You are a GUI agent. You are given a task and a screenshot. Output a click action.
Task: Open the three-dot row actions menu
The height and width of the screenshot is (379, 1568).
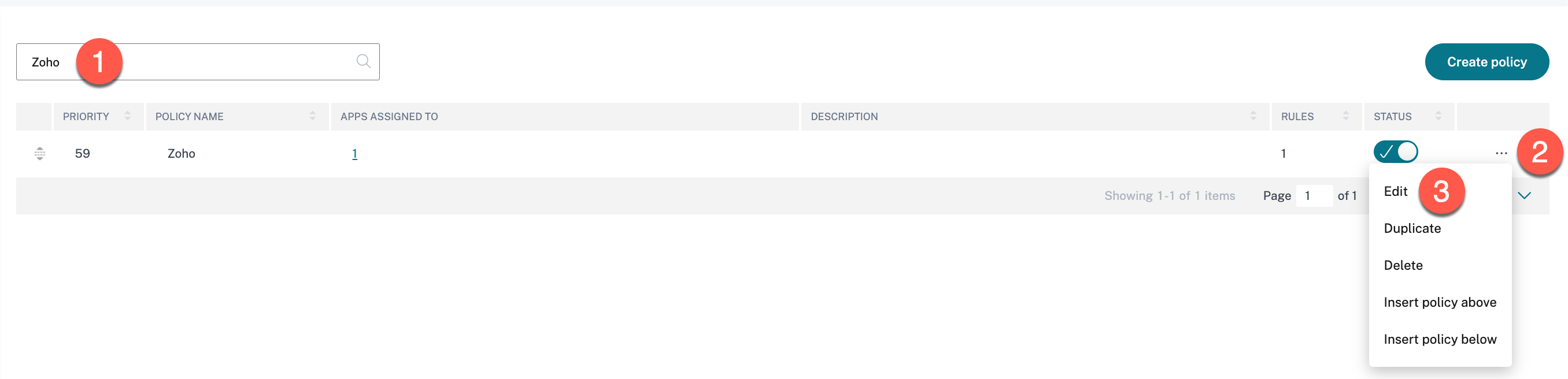coord(1501,153)
